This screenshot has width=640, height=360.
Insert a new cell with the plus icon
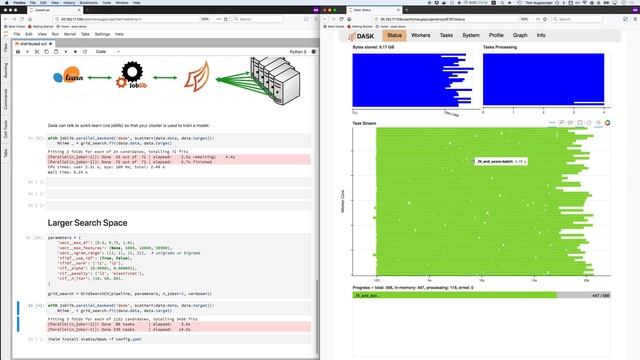27,52
